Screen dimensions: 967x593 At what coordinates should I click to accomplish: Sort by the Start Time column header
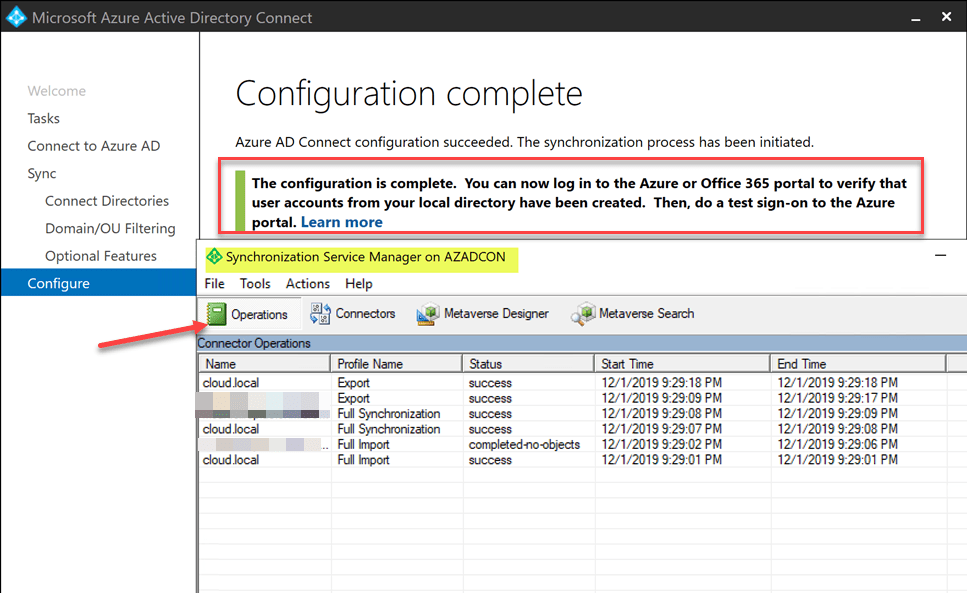coord(683,364)
